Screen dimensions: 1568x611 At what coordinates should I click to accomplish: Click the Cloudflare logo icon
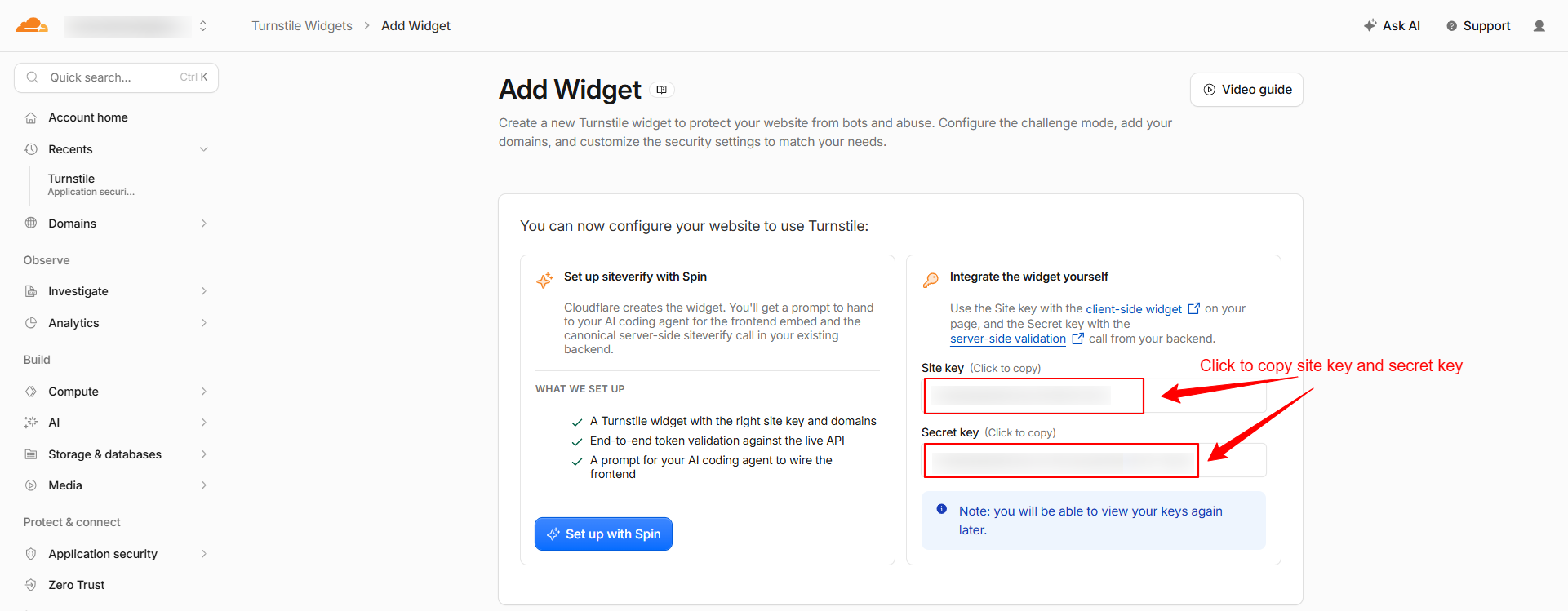(x=32, y=25)
